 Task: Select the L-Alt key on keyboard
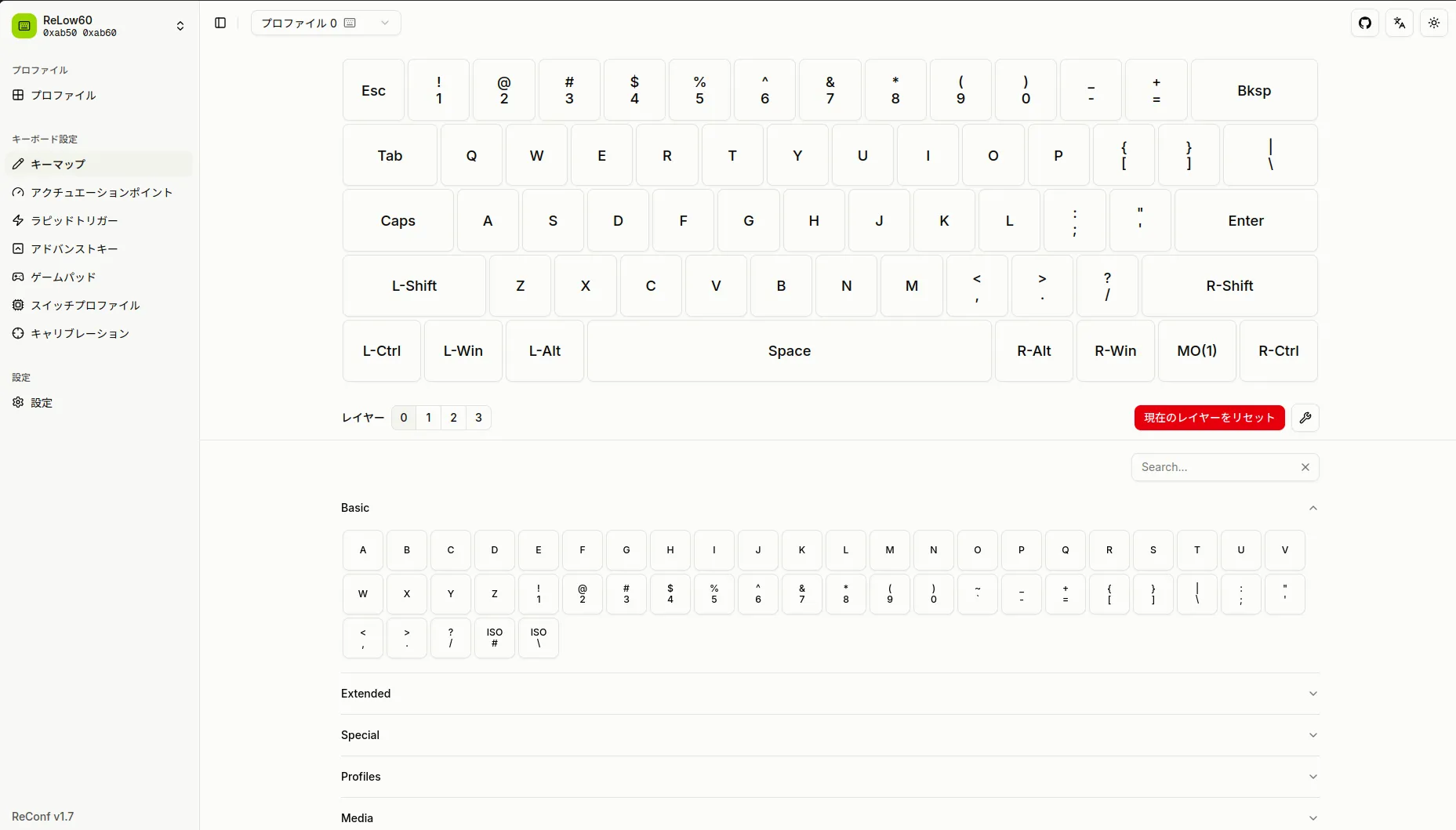coord(545,350)
